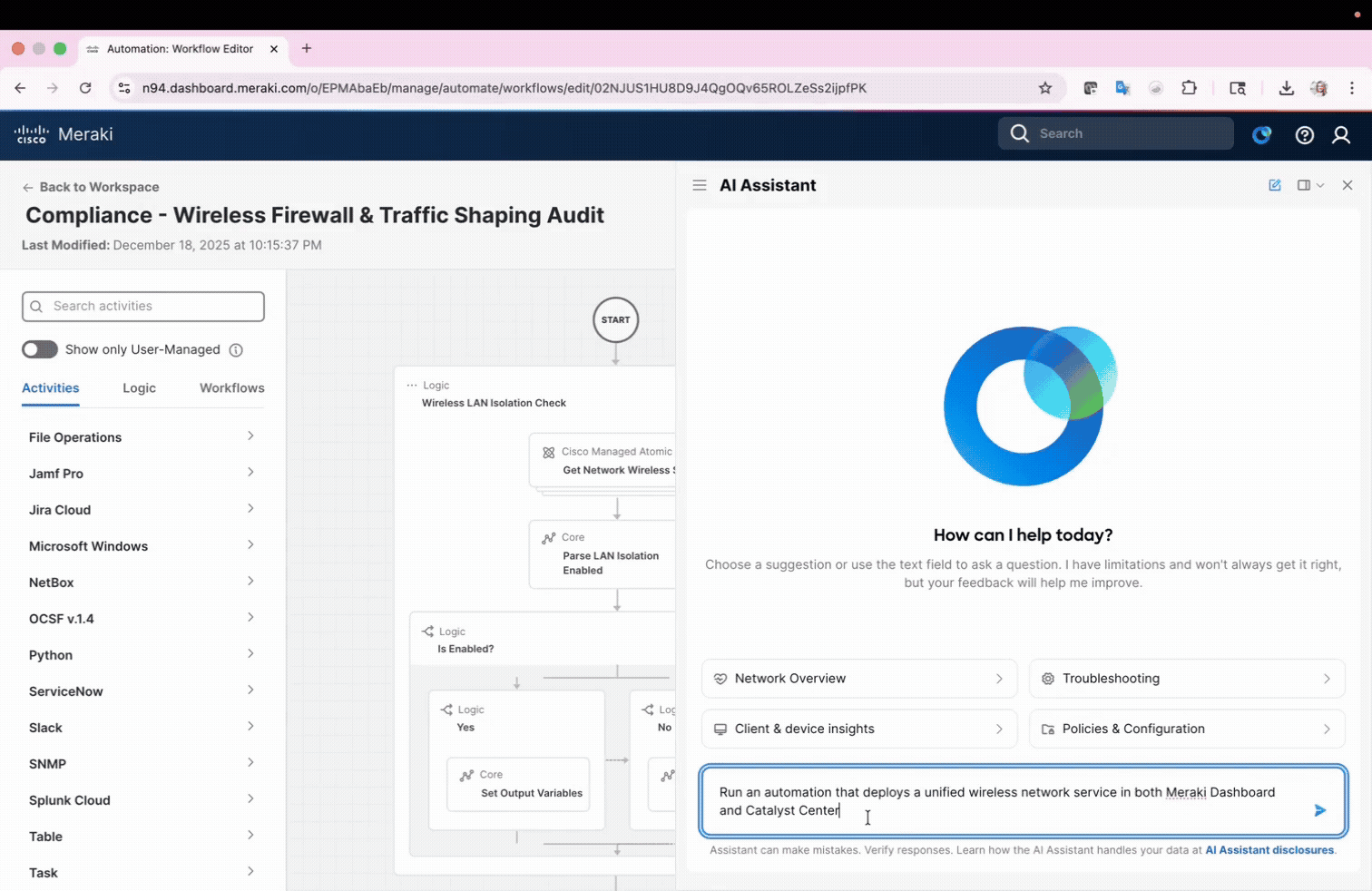This screenshot has width=1372, height=891.
Task: Click inside the Search activities field
Action: (x=142, y=306)
